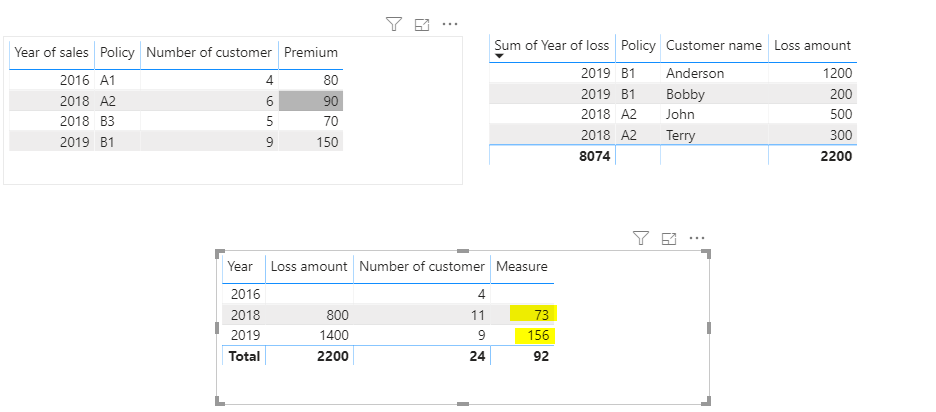Screen dimensions: 936x412
Task: Select the highlighted Premium cell 90
Action: pyautogui.click(x=310, y=101)
